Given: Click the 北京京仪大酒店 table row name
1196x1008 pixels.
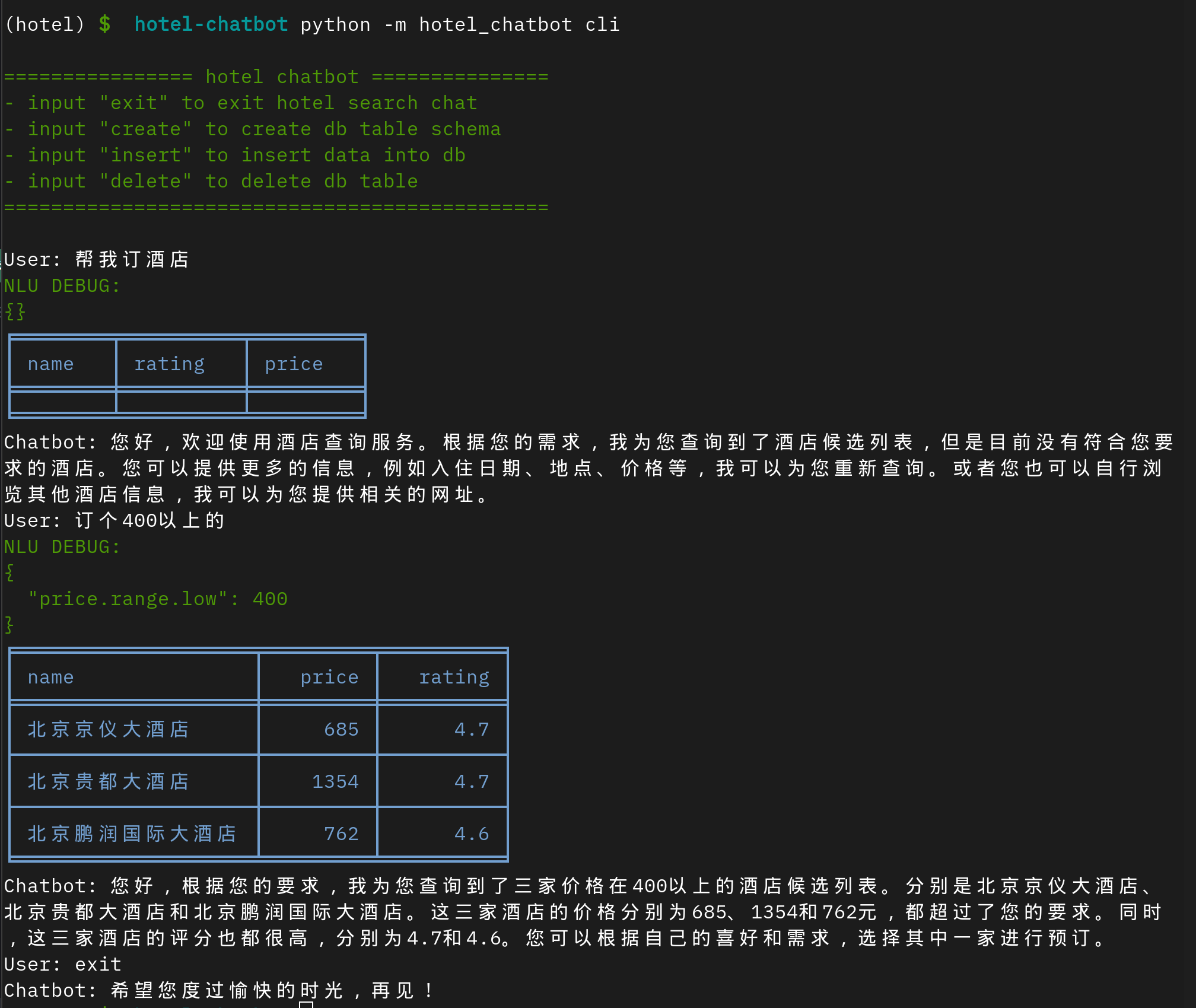Looking at the screenshot, I should [108, 729].
